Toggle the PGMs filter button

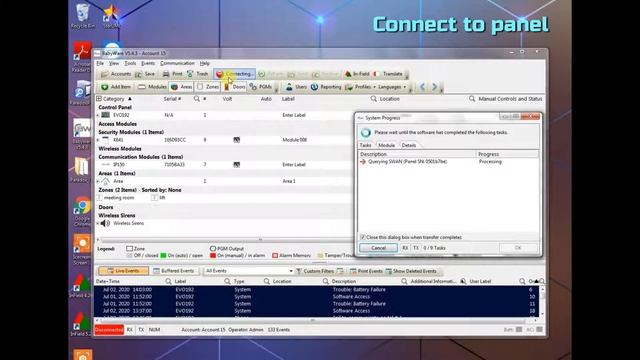click(260, 87)
